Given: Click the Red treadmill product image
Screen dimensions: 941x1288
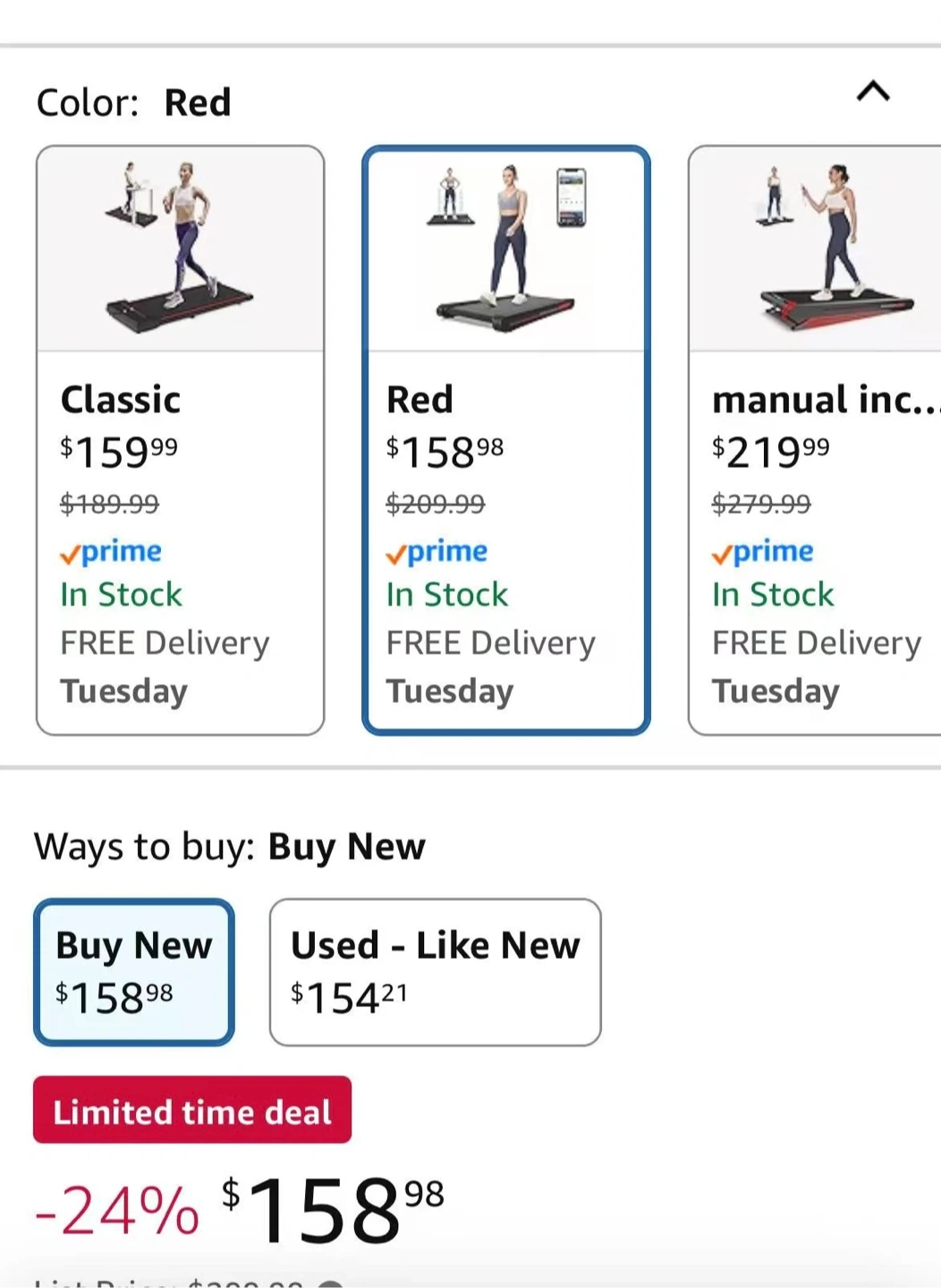Looking at the screenshot, I should point(506,249).
